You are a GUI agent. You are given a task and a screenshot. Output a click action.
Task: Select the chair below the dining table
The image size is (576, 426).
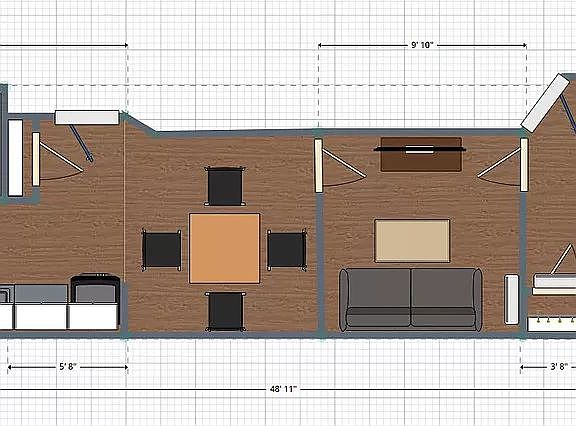click(x=225, y=311)
